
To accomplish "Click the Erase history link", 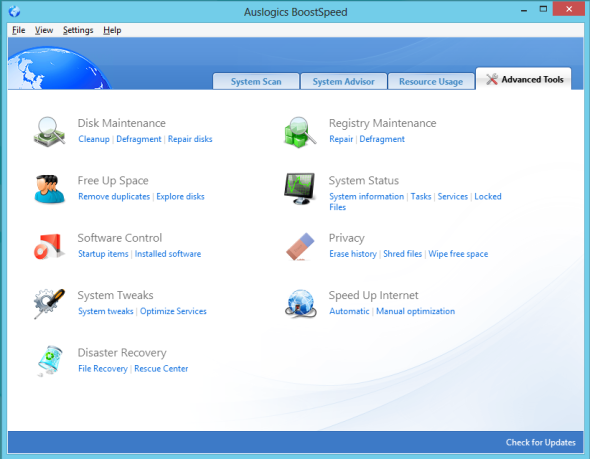I will click(x=353, y=254).
